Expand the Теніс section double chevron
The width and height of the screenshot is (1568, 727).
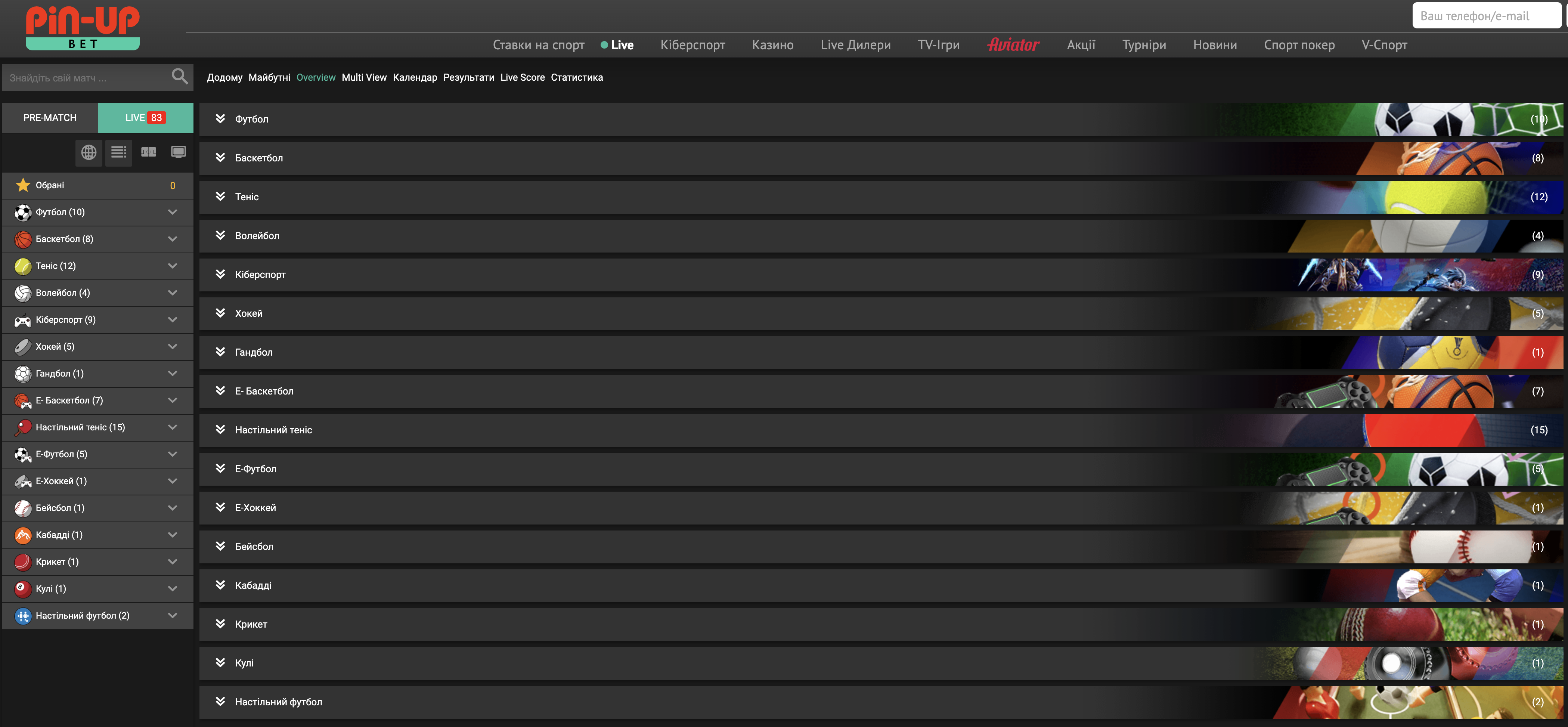[x=220, y=197]
